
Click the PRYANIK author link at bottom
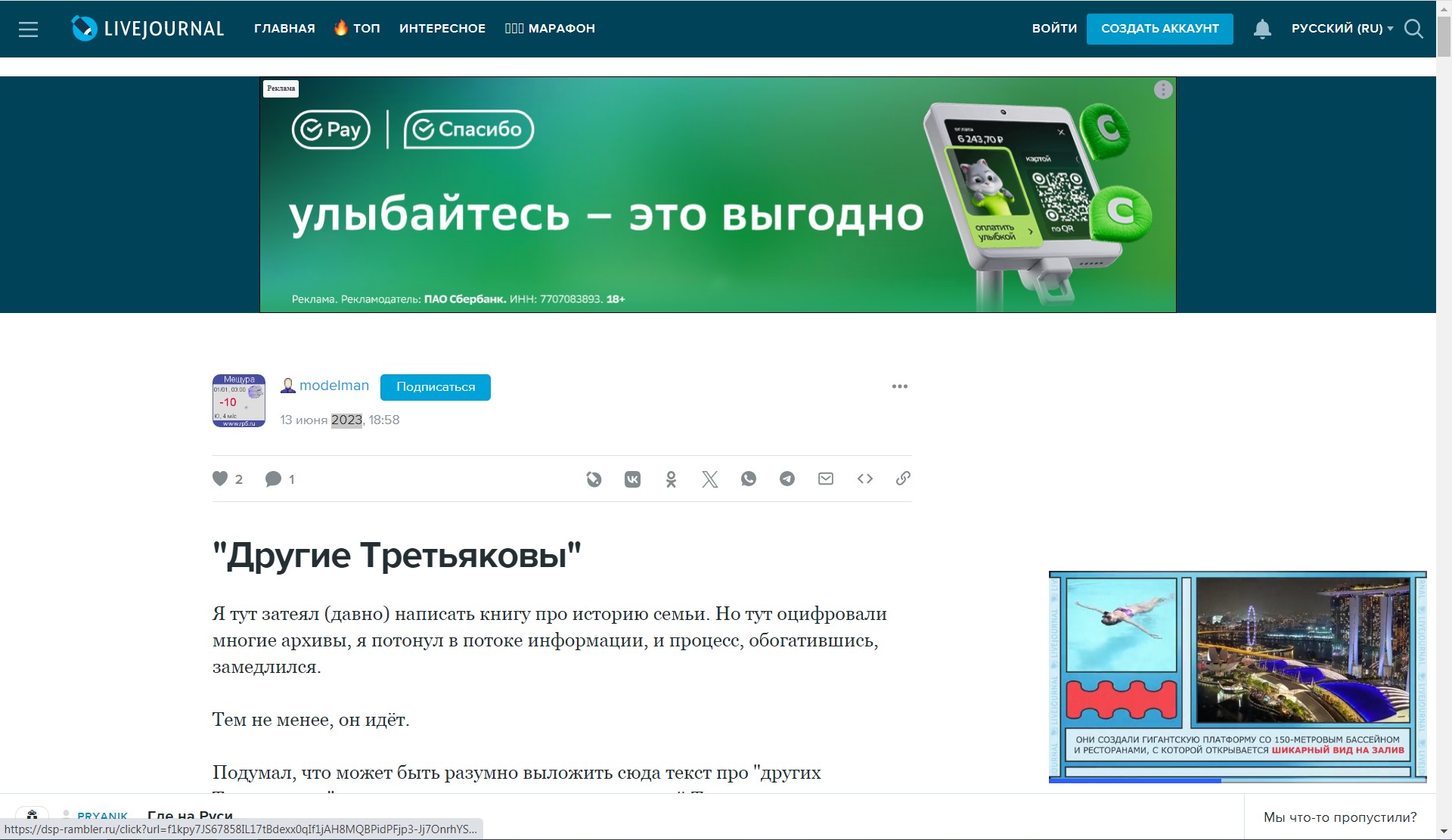click(x=103, y=816)
